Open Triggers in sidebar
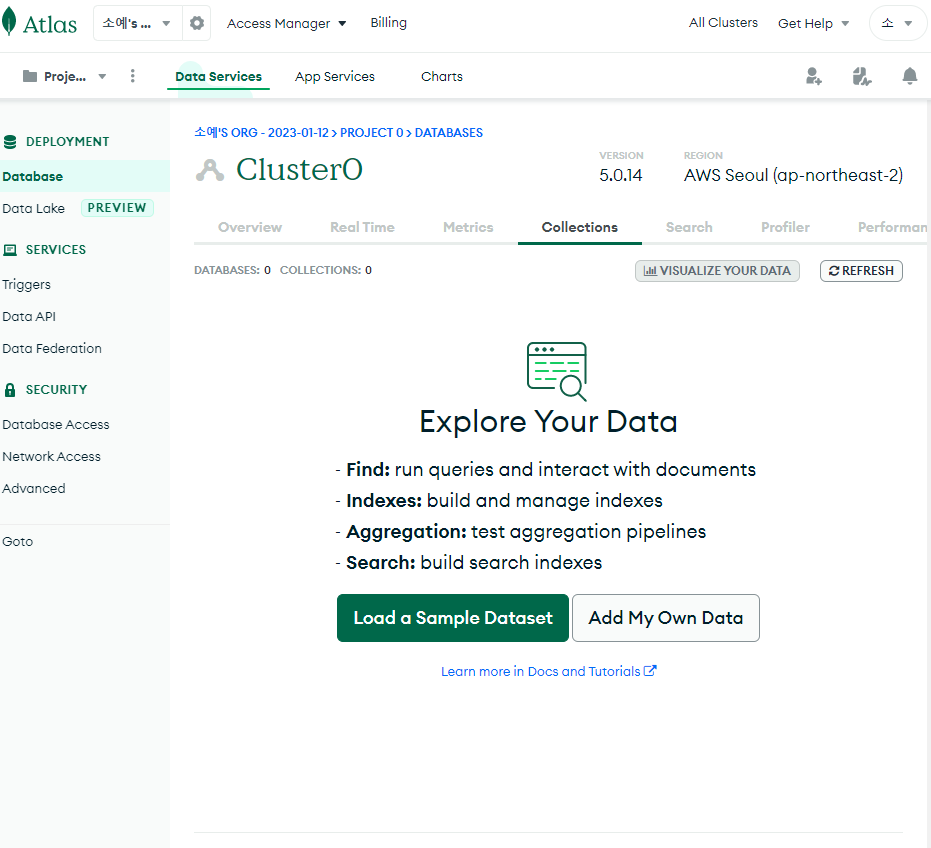The width and height of the screenshot is (931, 848). pyautogui.click(x=27, y=284)
